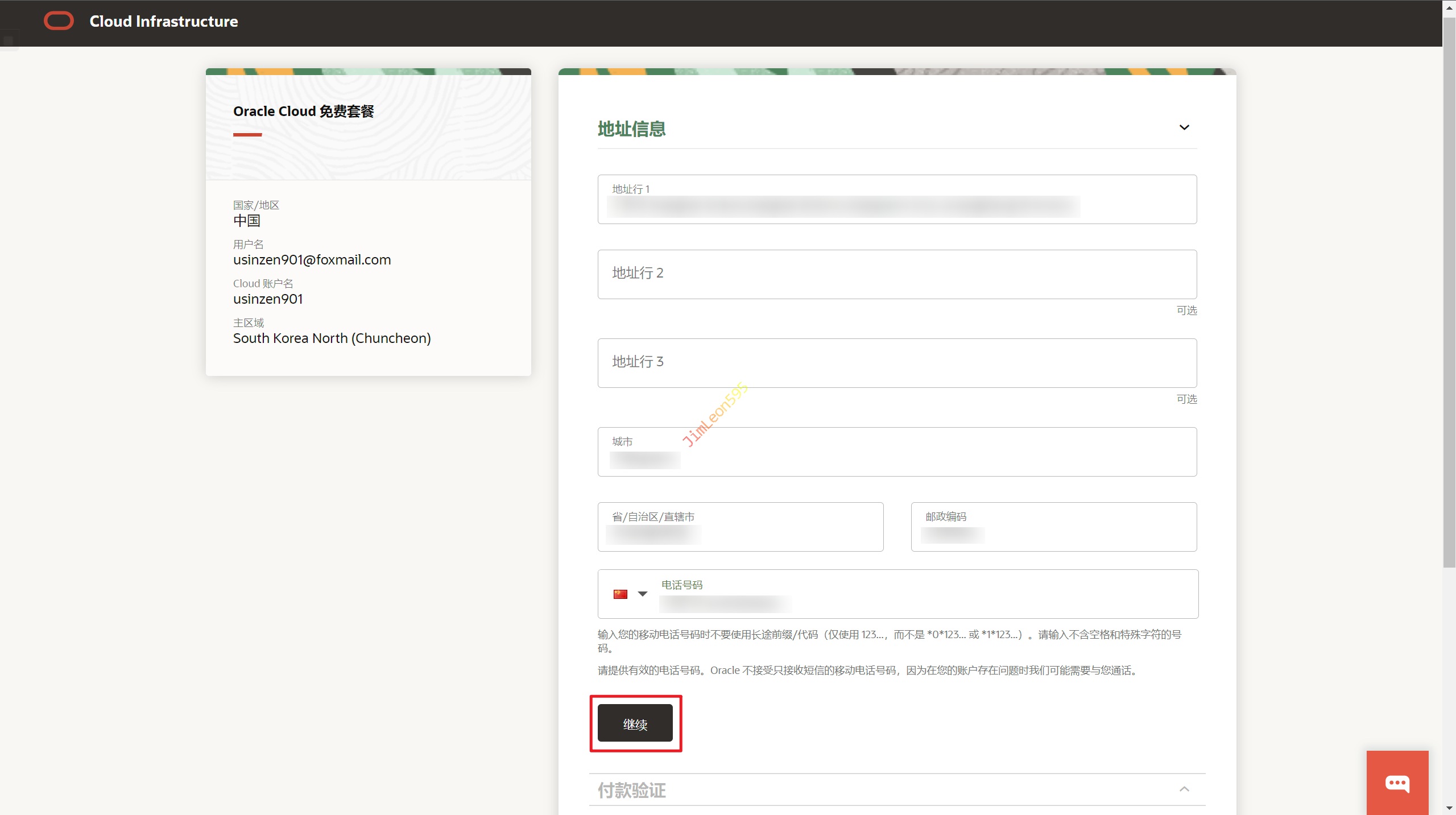Image resolution: width=1456 pixels, height=815 pixels.
Task: Select the 地址行 3 input field
Action: 896,363
